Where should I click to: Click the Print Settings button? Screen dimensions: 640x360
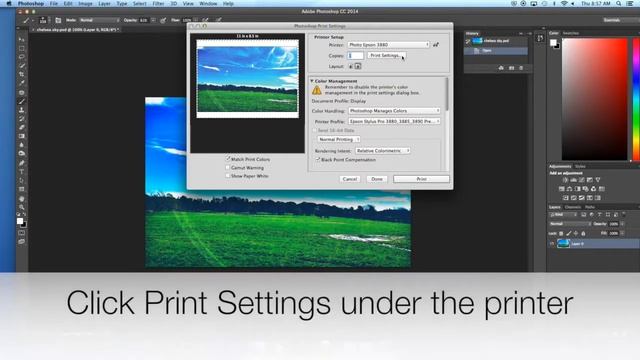pyautogui.click(x=387, y=55)
